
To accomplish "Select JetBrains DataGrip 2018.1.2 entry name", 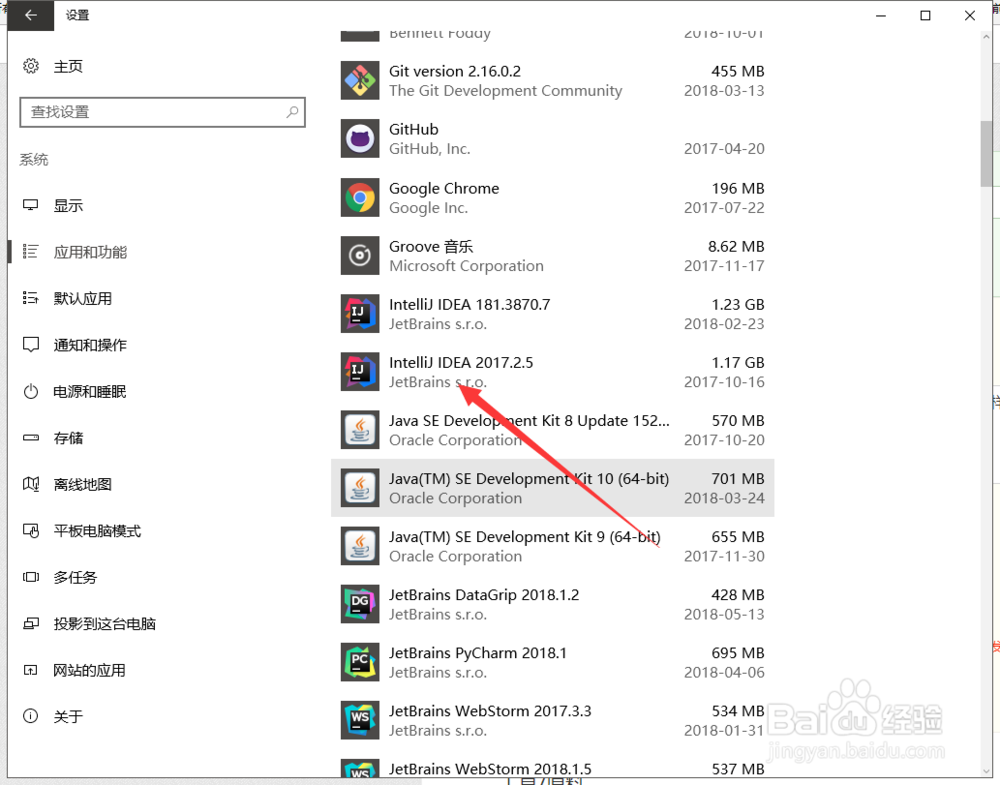I will pyautogui.click(x=484, y=595).
